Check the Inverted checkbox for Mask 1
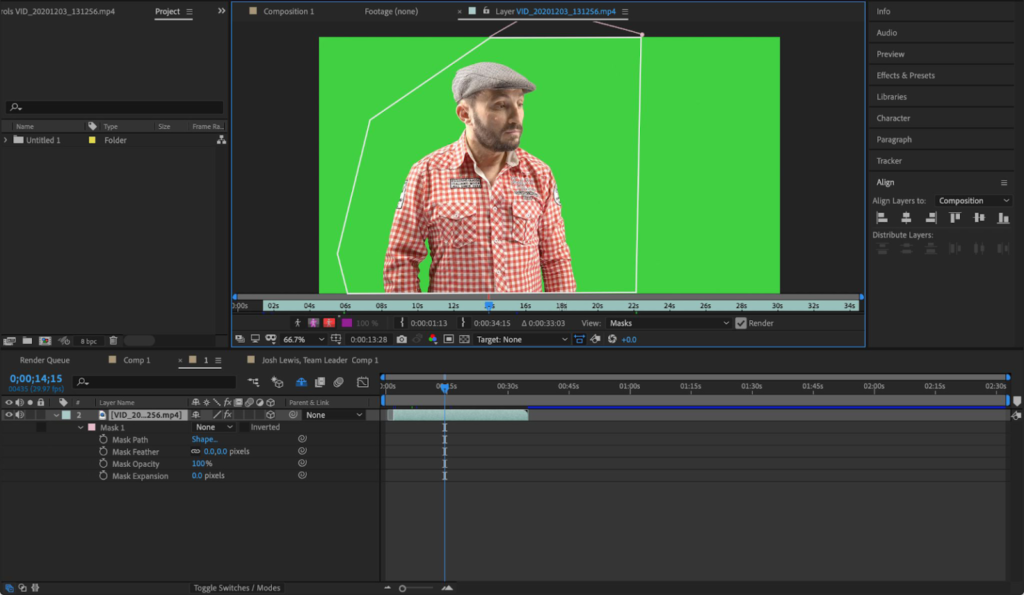Image resolution: width=1024 pixels, height=595 pixels. (x=244, y=427)
